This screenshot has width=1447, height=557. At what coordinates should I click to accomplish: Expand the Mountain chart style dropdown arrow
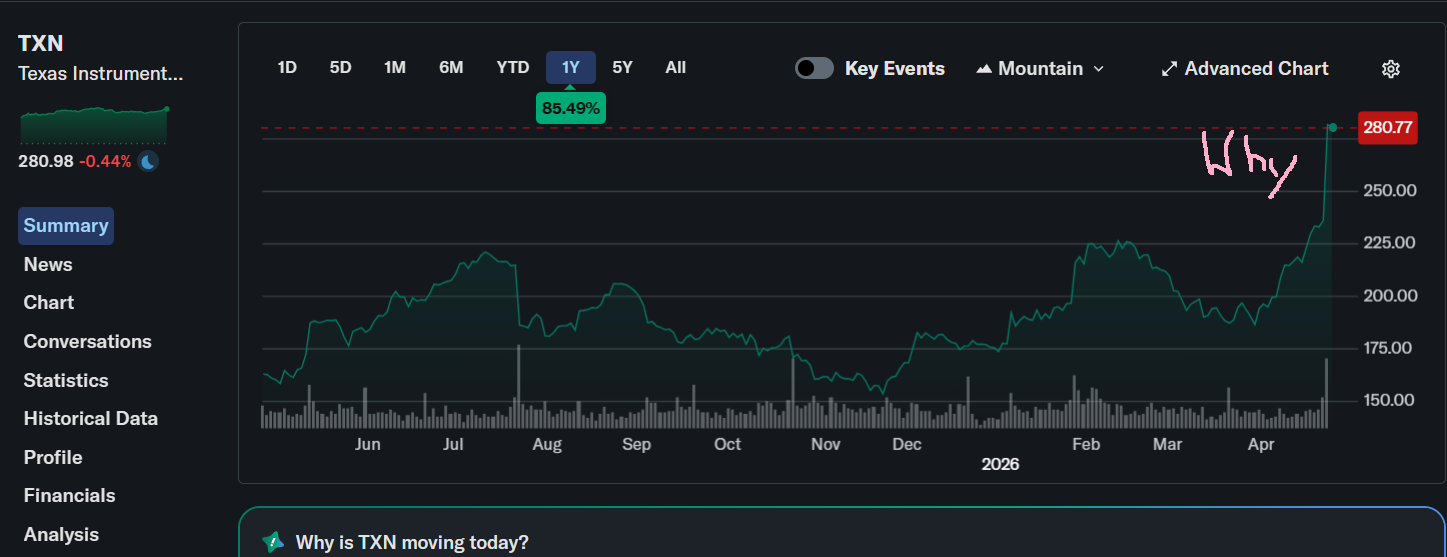(x=1099, y=69)
